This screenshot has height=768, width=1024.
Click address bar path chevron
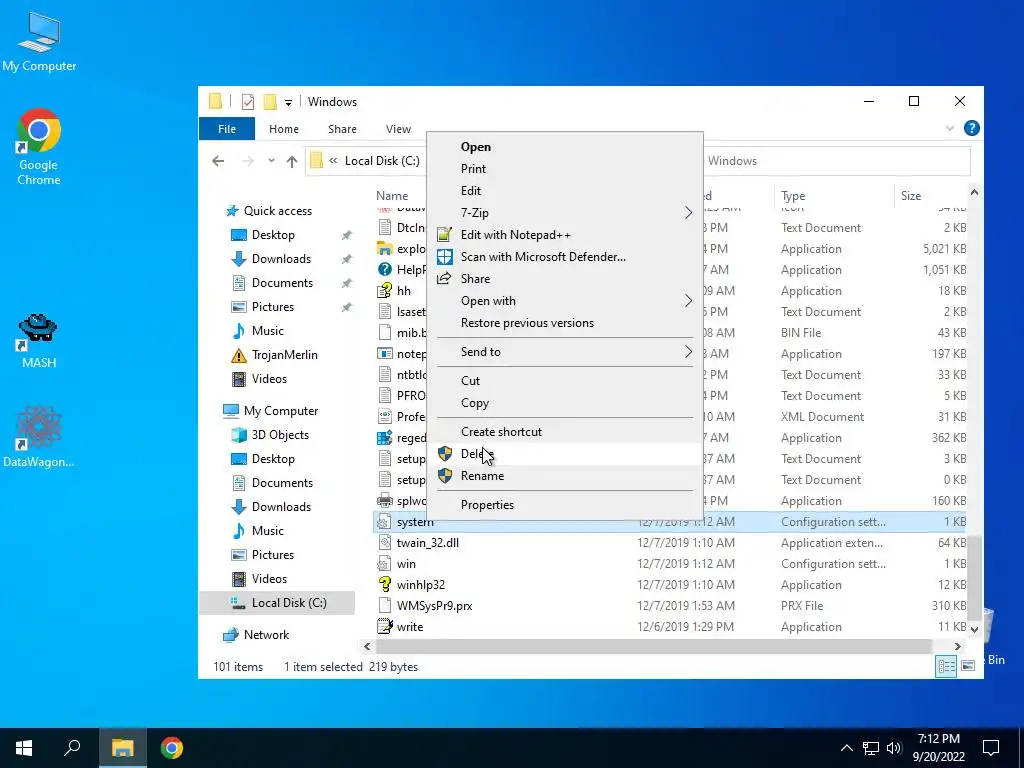tap(333, 161)
